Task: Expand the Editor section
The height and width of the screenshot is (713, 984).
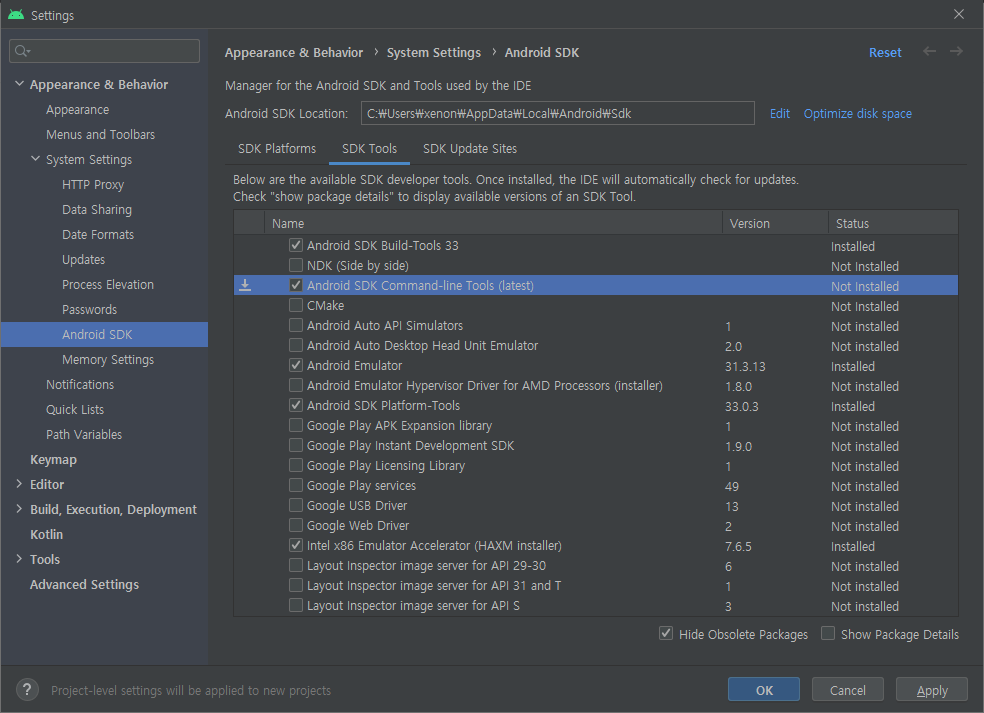Action: click(x=19, y=484)
